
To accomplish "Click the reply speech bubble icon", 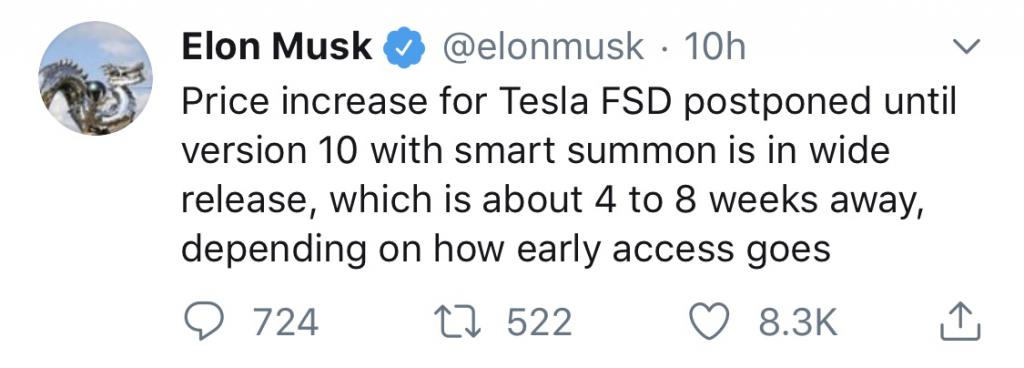I will point(202,322).
